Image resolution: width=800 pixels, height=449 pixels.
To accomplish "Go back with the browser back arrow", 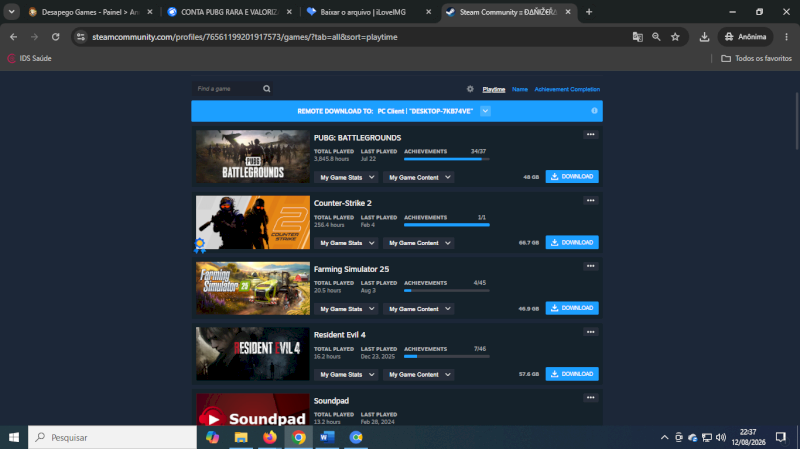I will (14, 37).
